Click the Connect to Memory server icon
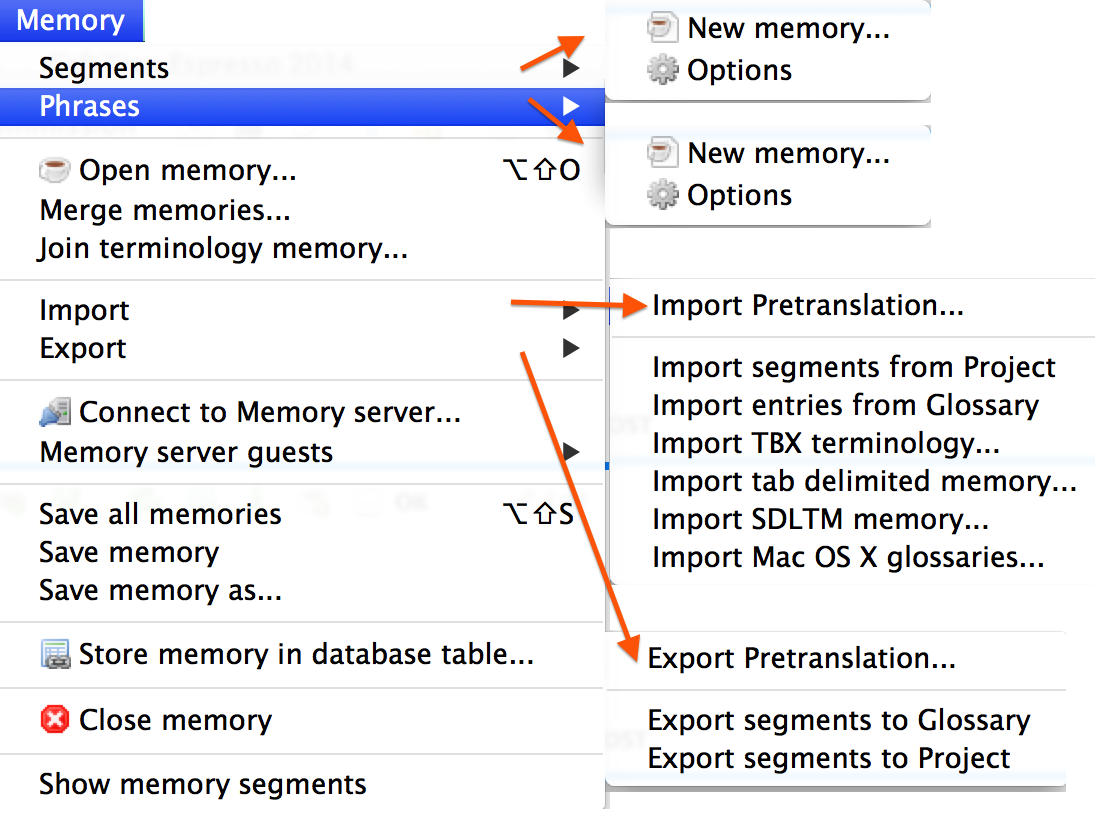1095x813 pixels. 55,412
